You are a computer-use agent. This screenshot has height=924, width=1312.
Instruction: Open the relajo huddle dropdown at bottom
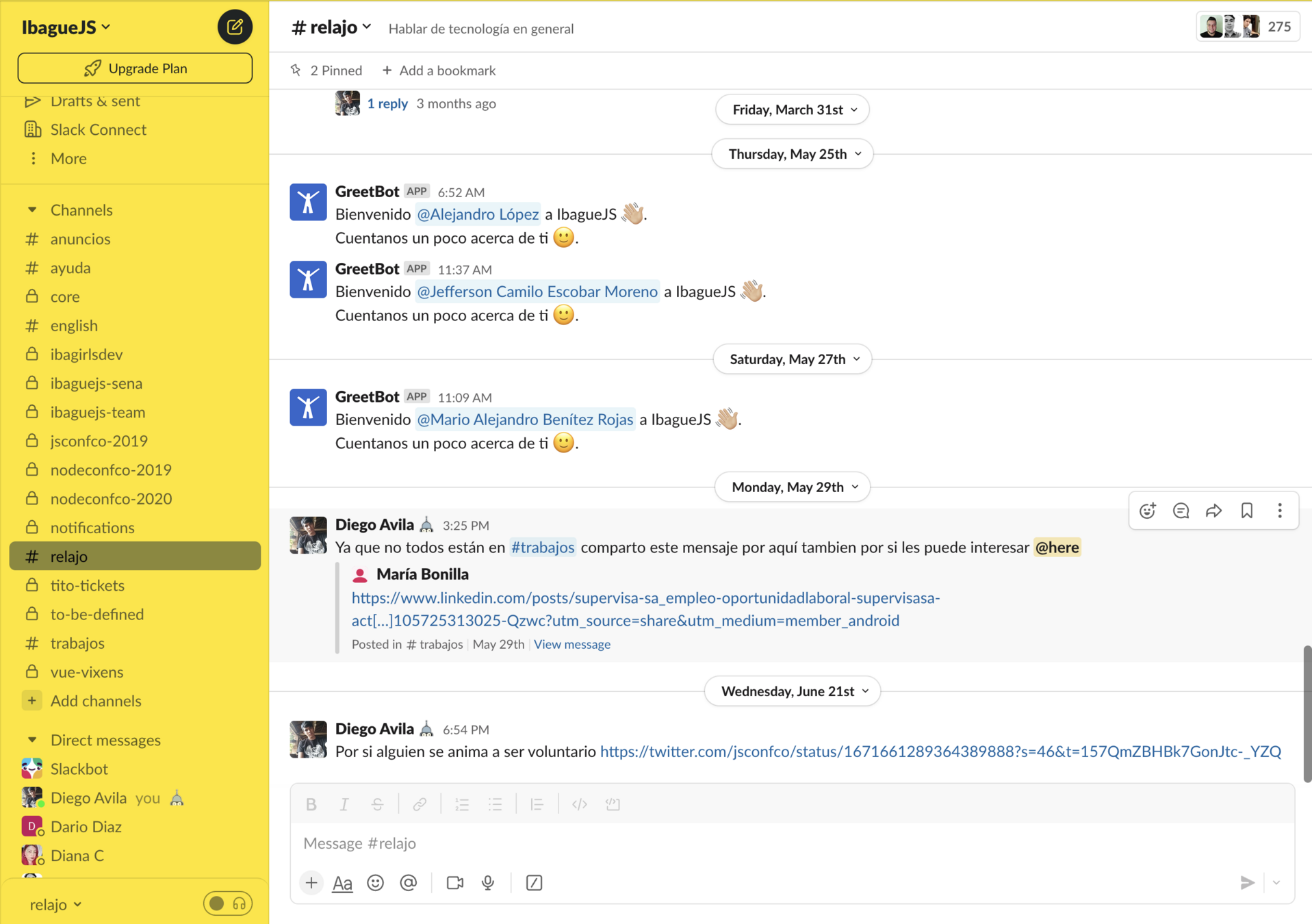pyautogui.click(x=56, y=904)
